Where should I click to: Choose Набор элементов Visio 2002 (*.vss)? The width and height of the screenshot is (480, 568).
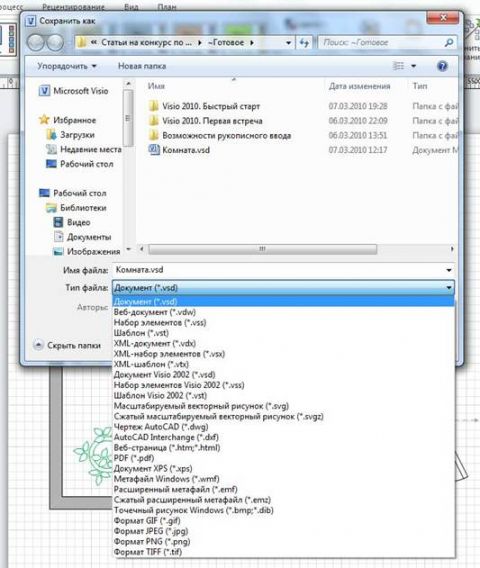(x=284, y=385)
